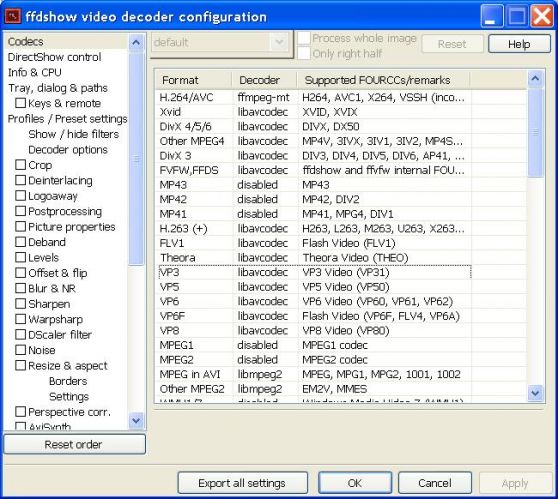
Task: Toggle the Logoaway checkbox
Action: point(20,195)
